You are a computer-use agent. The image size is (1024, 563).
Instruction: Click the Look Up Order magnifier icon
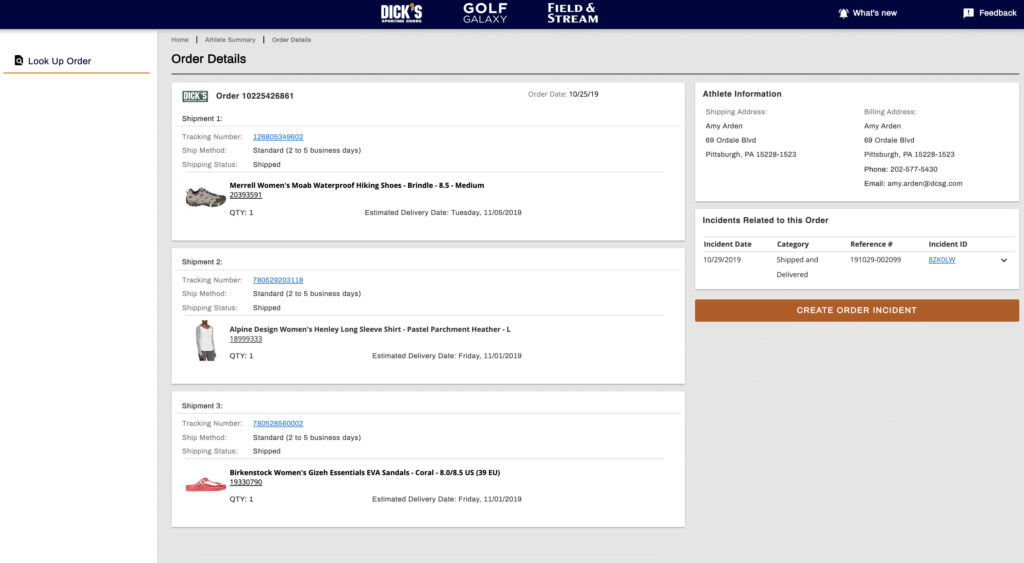[19, 60]
